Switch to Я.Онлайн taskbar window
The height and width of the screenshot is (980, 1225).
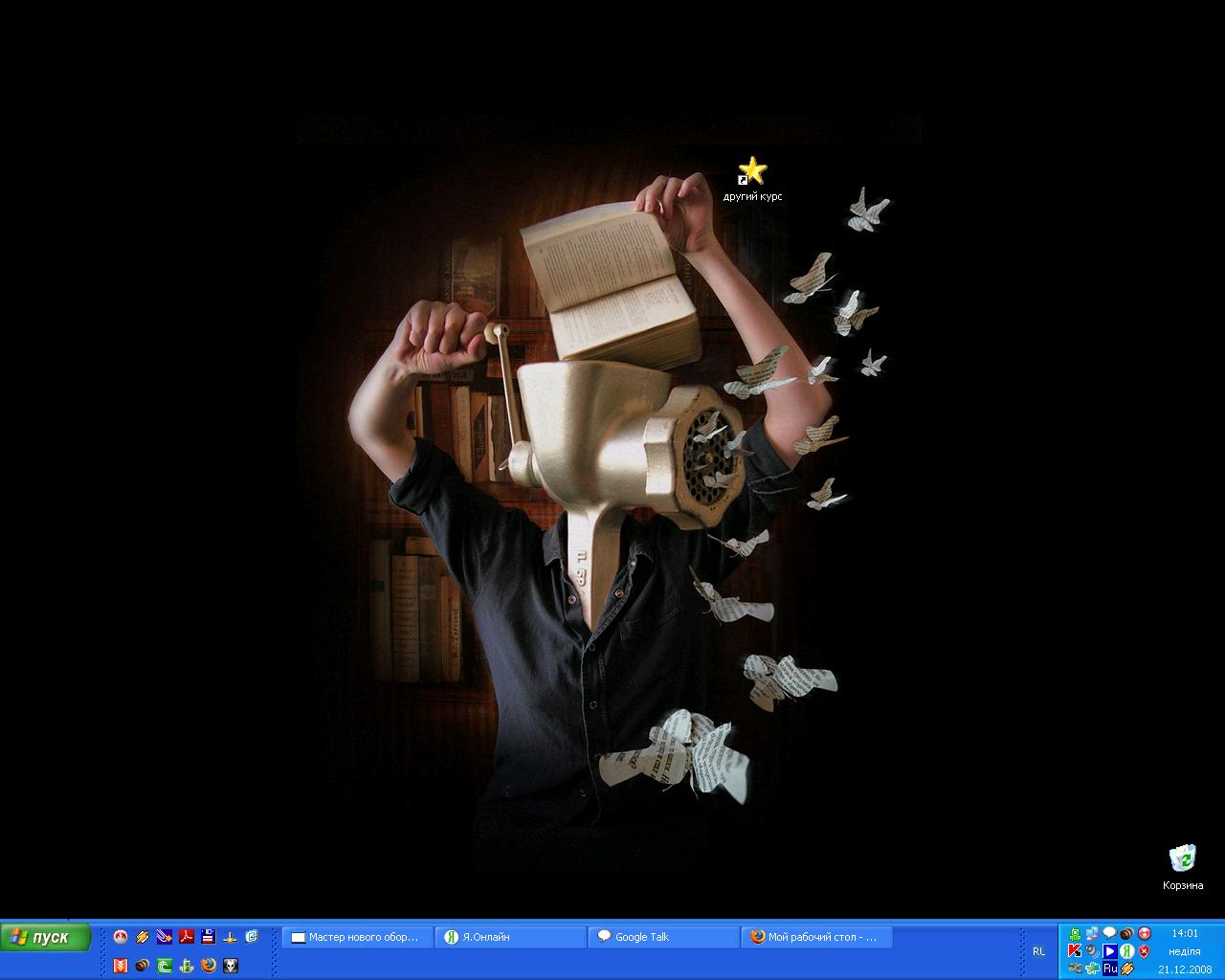pyautogui.click(x=510, y=937)
